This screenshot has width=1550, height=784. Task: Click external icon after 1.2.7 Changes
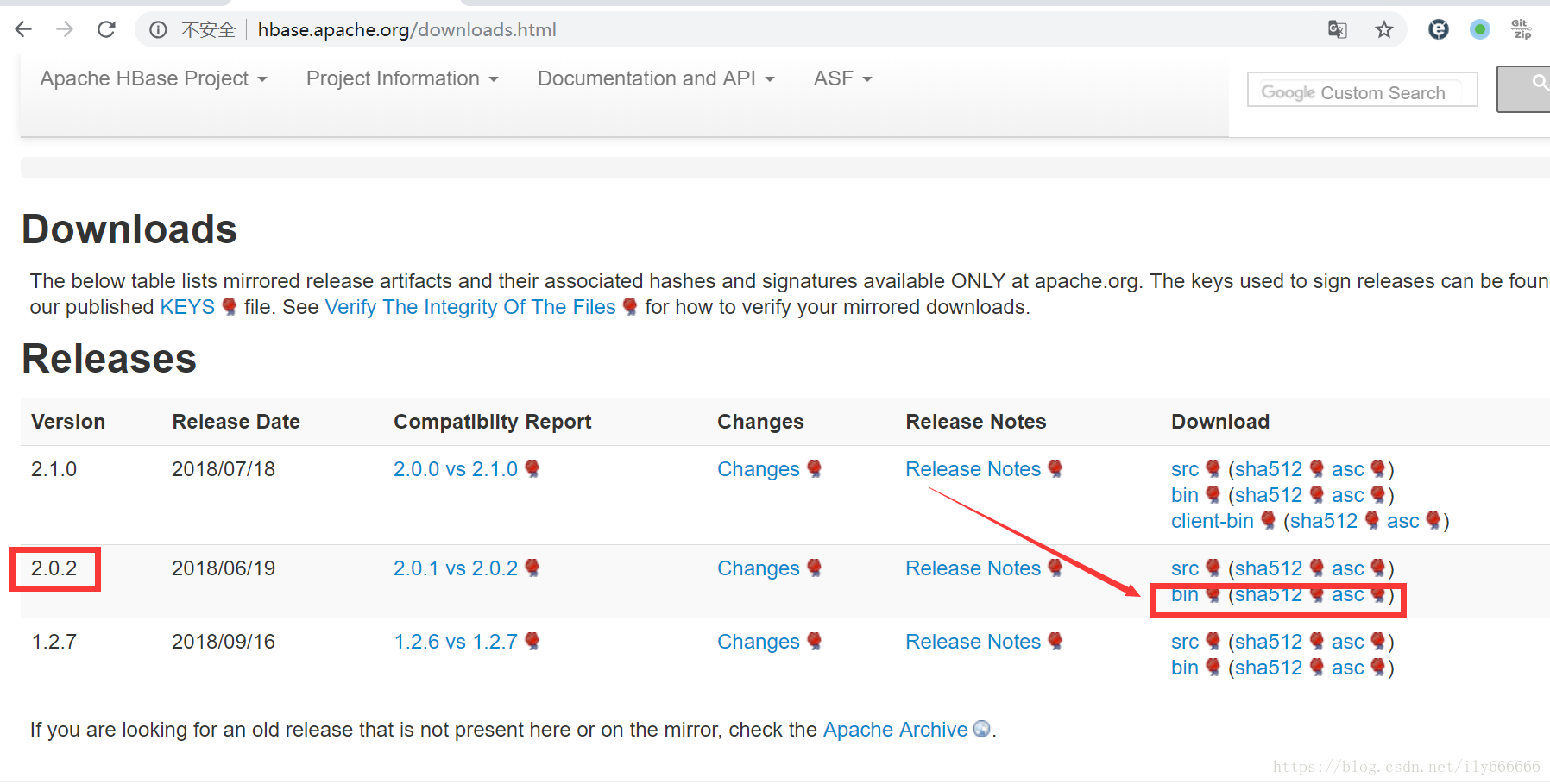pos(815,641)
